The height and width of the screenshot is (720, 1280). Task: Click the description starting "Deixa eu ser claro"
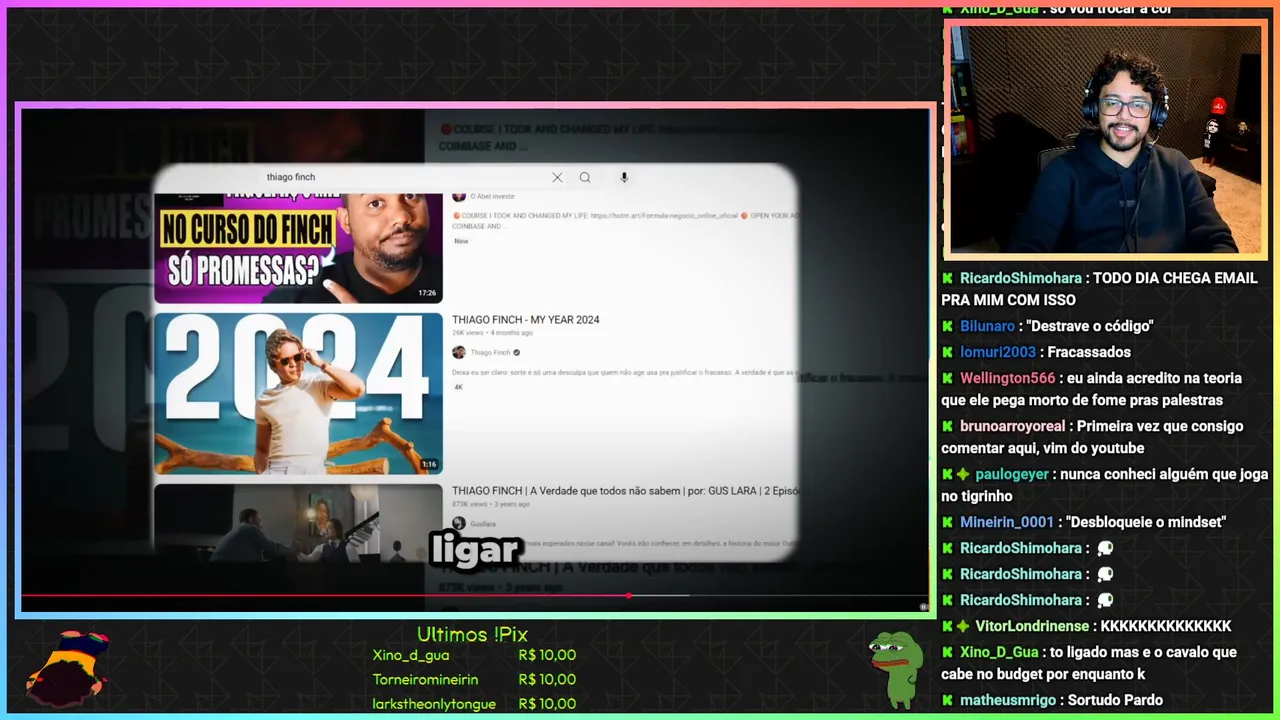click(x=625, y=372)
